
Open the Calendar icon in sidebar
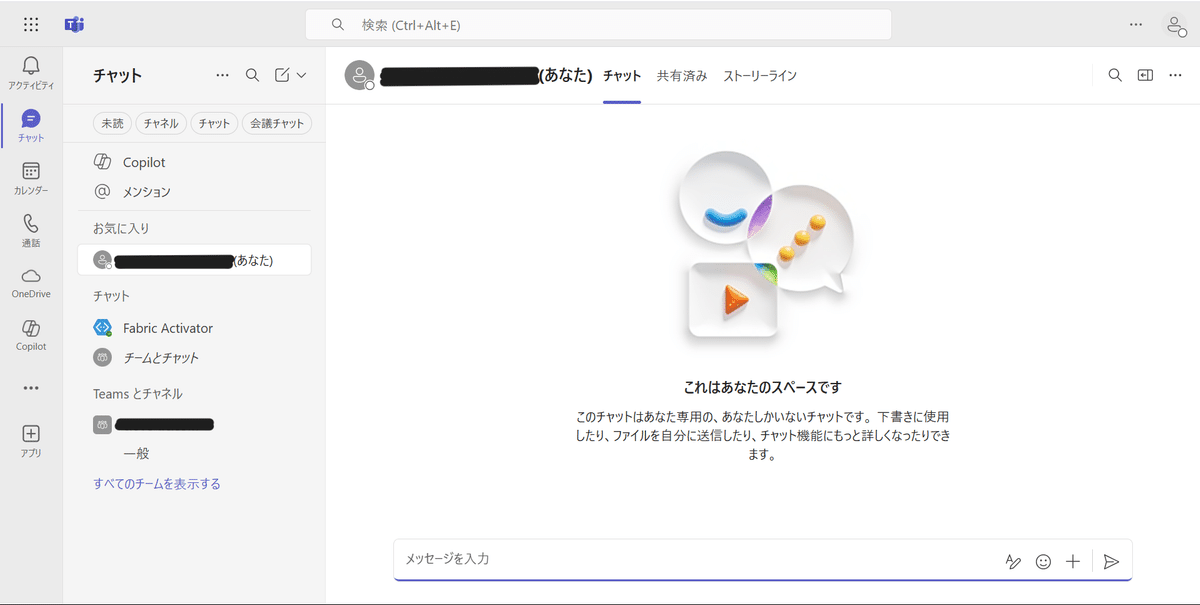[31, 172]
